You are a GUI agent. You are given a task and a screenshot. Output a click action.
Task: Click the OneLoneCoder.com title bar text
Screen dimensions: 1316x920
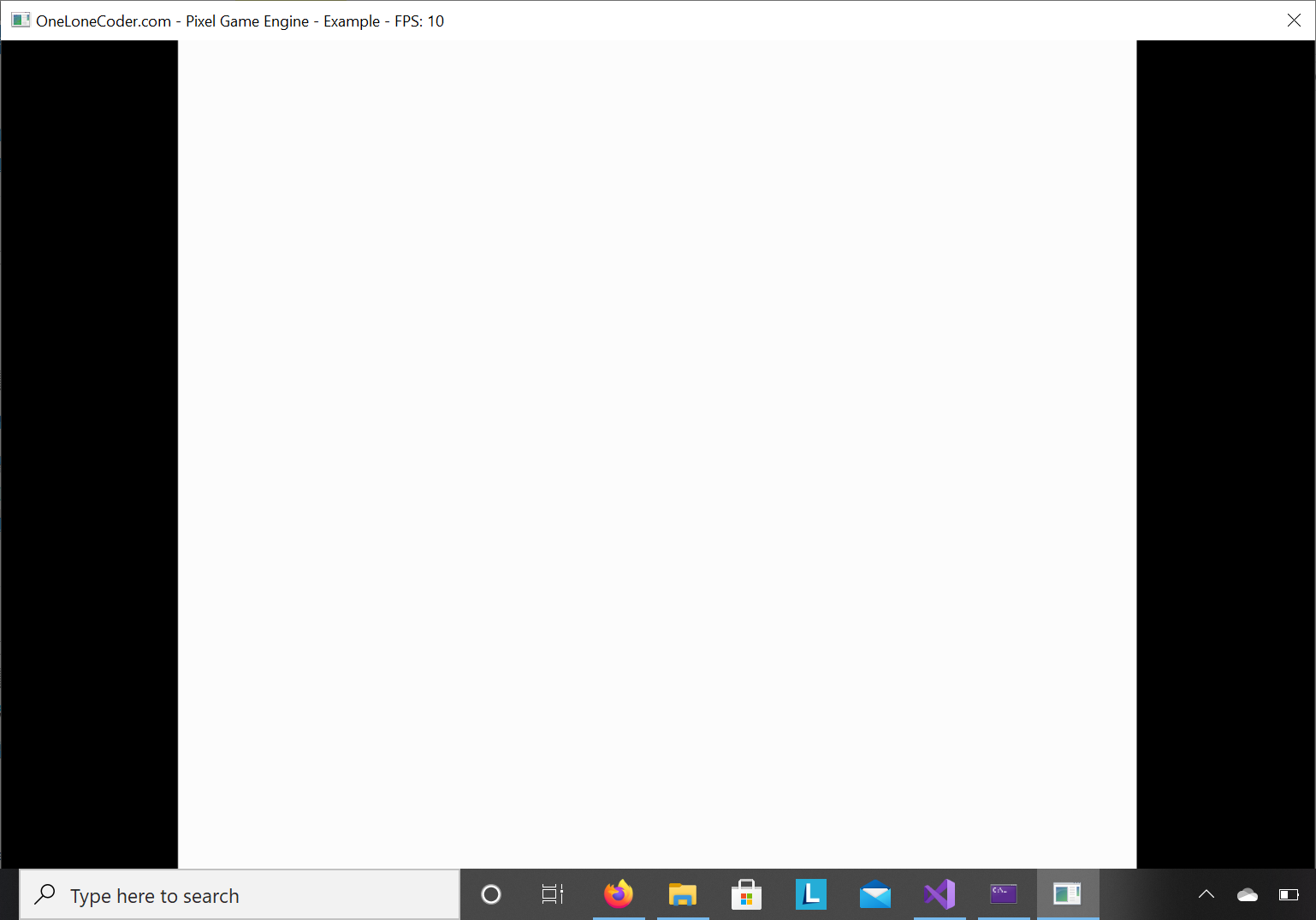coord(103,21)
